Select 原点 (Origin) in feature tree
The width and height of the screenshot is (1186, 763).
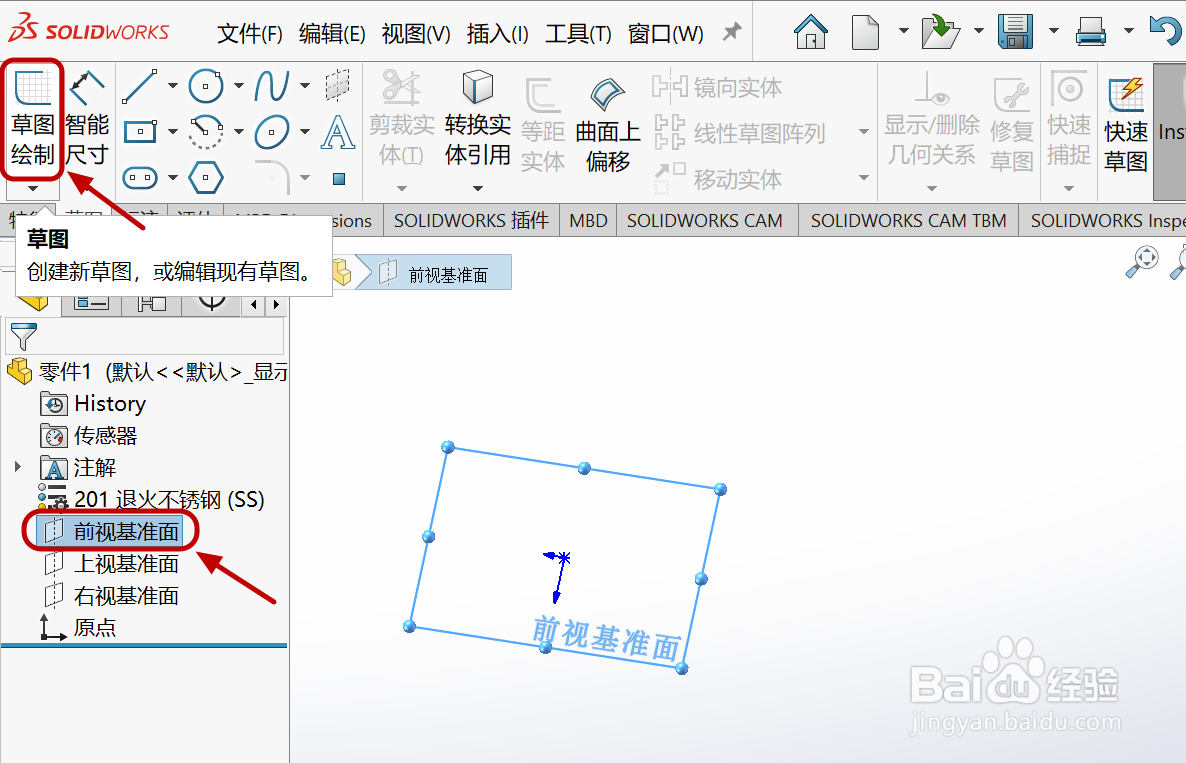(78, 627)
